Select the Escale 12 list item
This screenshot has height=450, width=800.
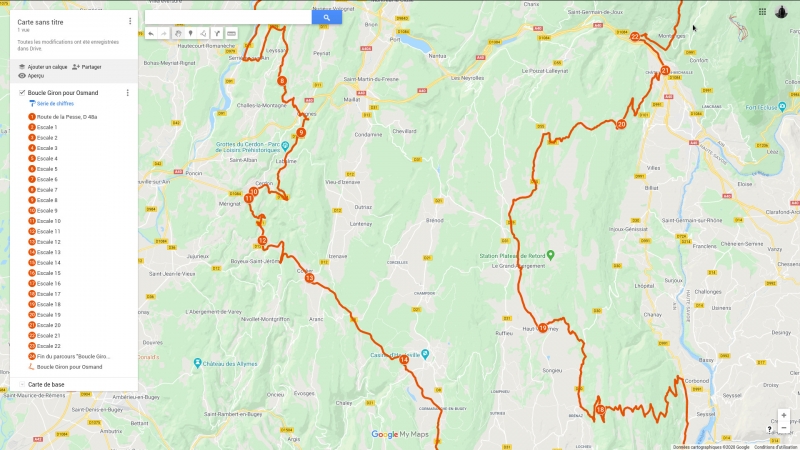(48, 242)
